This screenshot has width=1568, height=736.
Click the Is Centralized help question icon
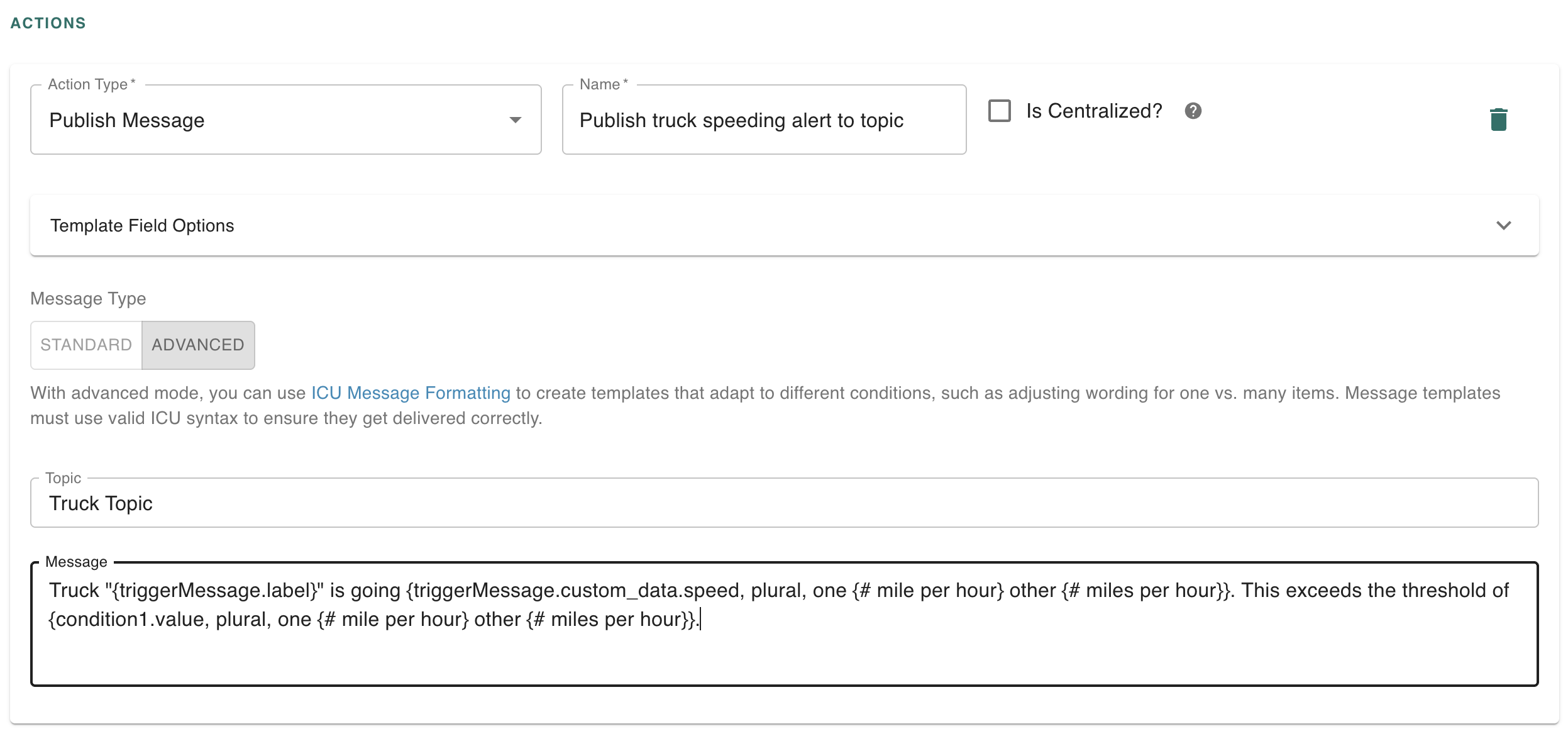(x=1193, y=111)
